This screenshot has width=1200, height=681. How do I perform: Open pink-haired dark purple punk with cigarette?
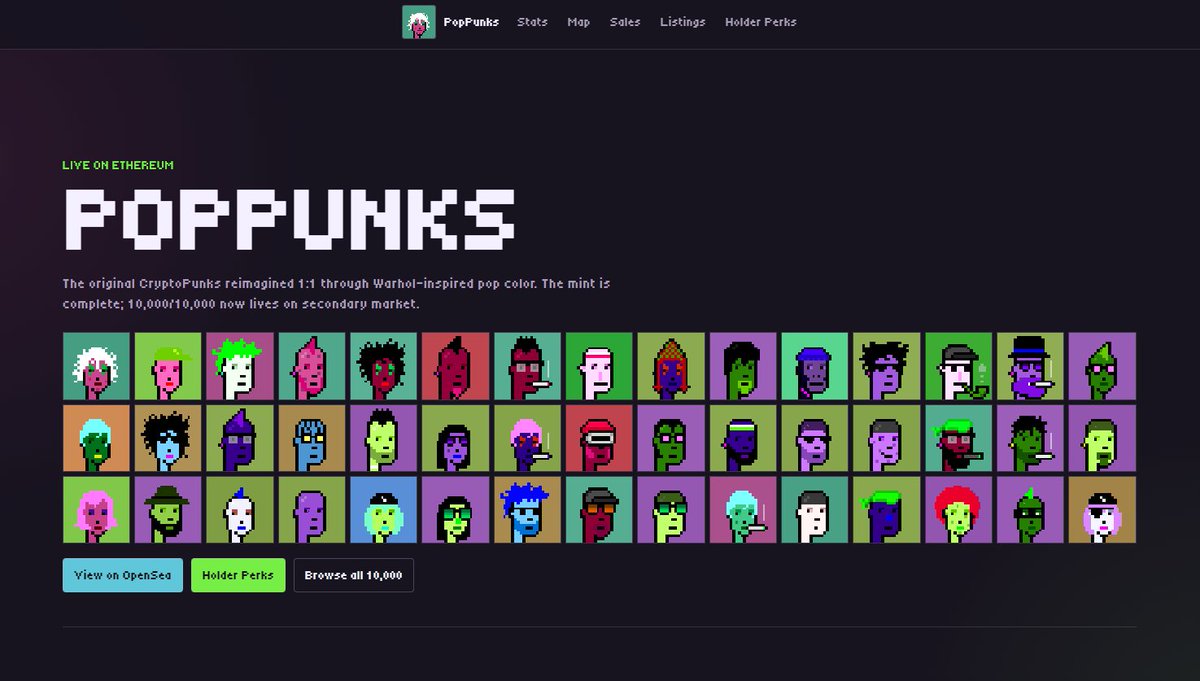pyautogui.click(x=527, y=438)
